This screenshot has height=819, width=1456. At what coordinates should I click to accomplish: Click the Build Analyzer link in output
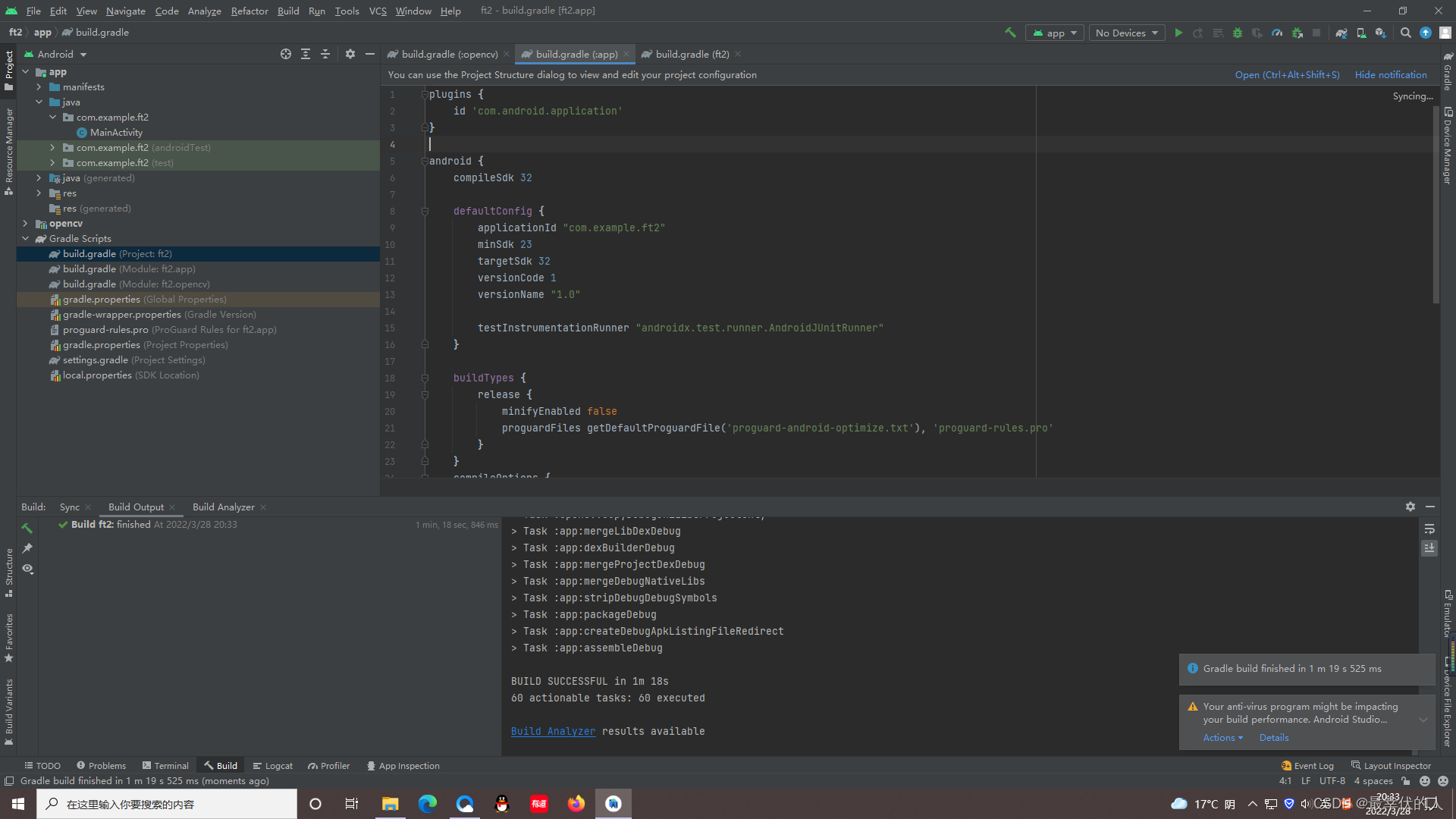[553, 731]
